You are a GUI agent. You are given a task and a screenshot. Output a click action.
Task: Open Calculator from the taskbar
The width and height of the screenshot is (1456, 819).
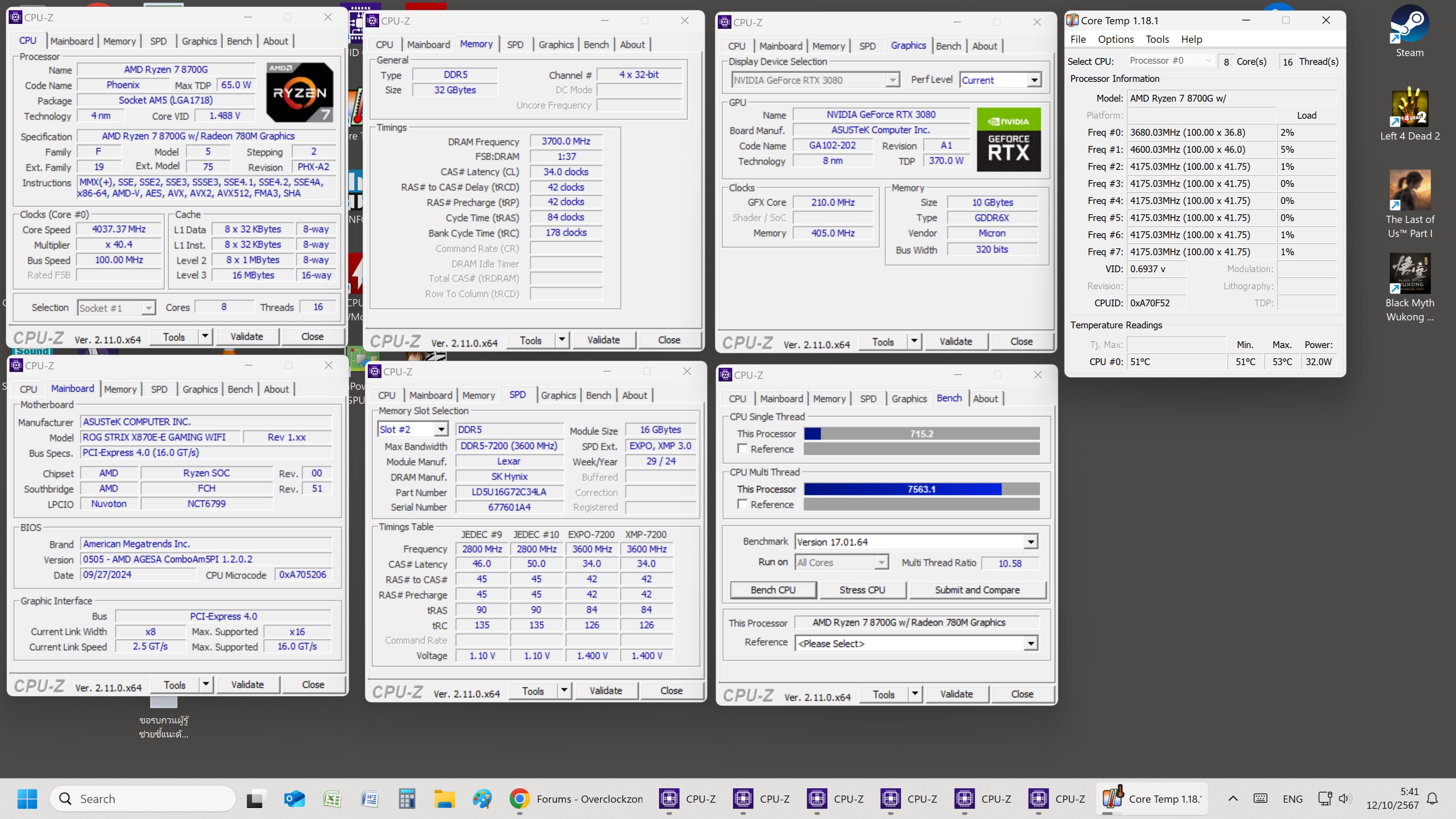[407, 798]
